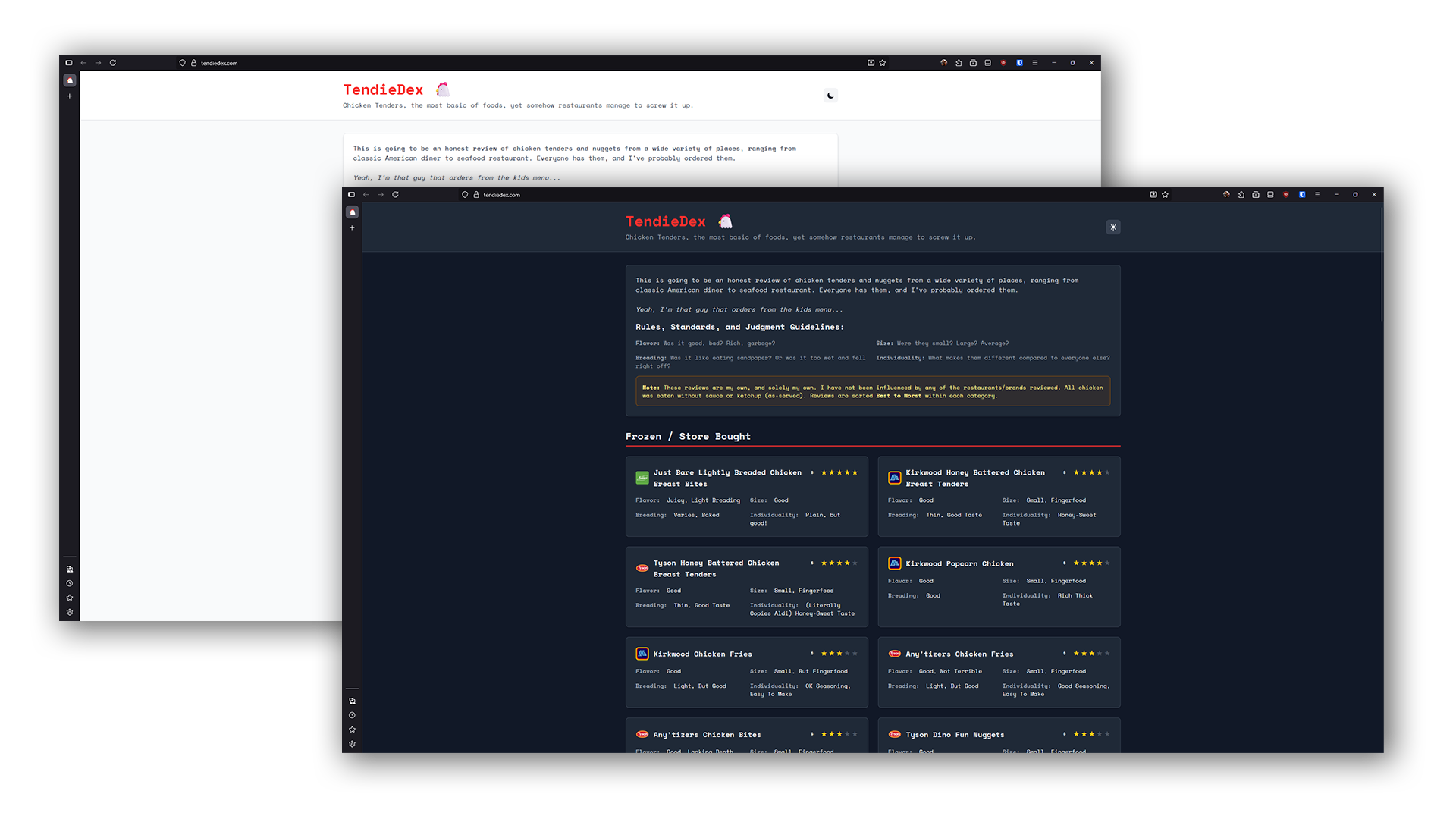Click the profile avatar icon in the toolbar
Image resolution: width=1456 pixels, height=819 pixels.
1226,194
